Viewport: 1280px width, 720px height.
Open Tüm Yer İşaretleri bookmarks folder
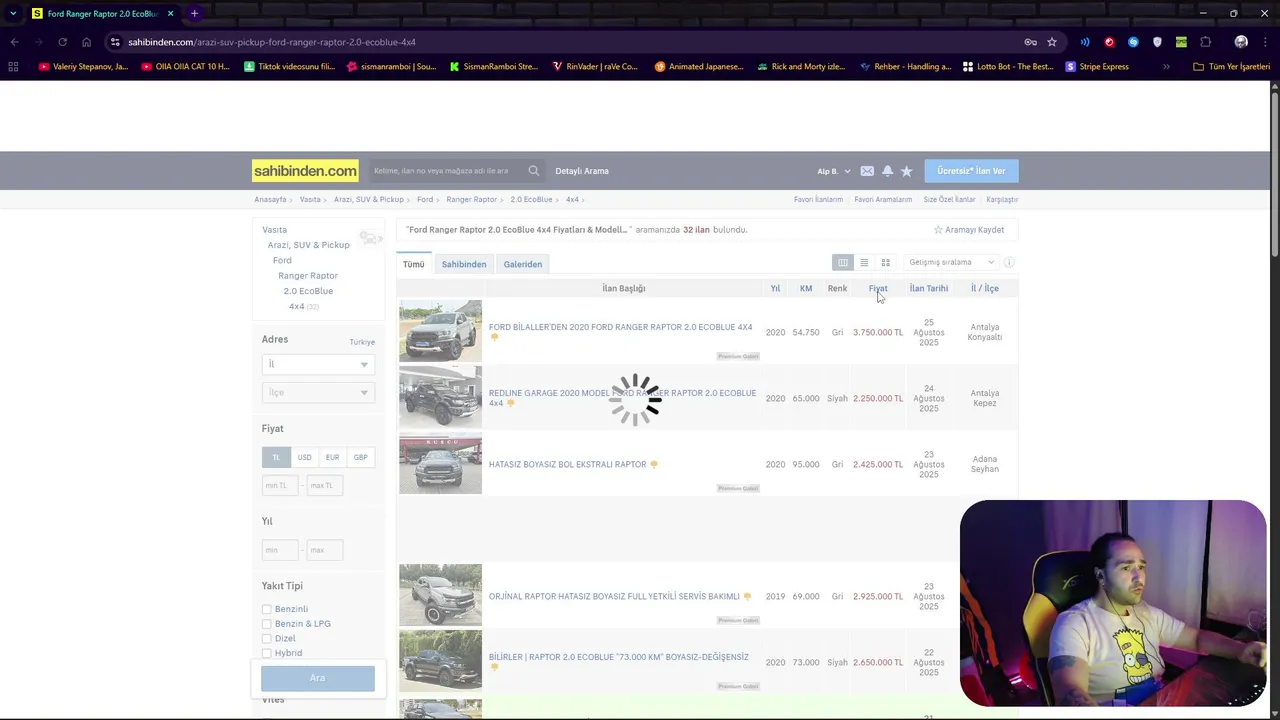[x=1231, y=67]
